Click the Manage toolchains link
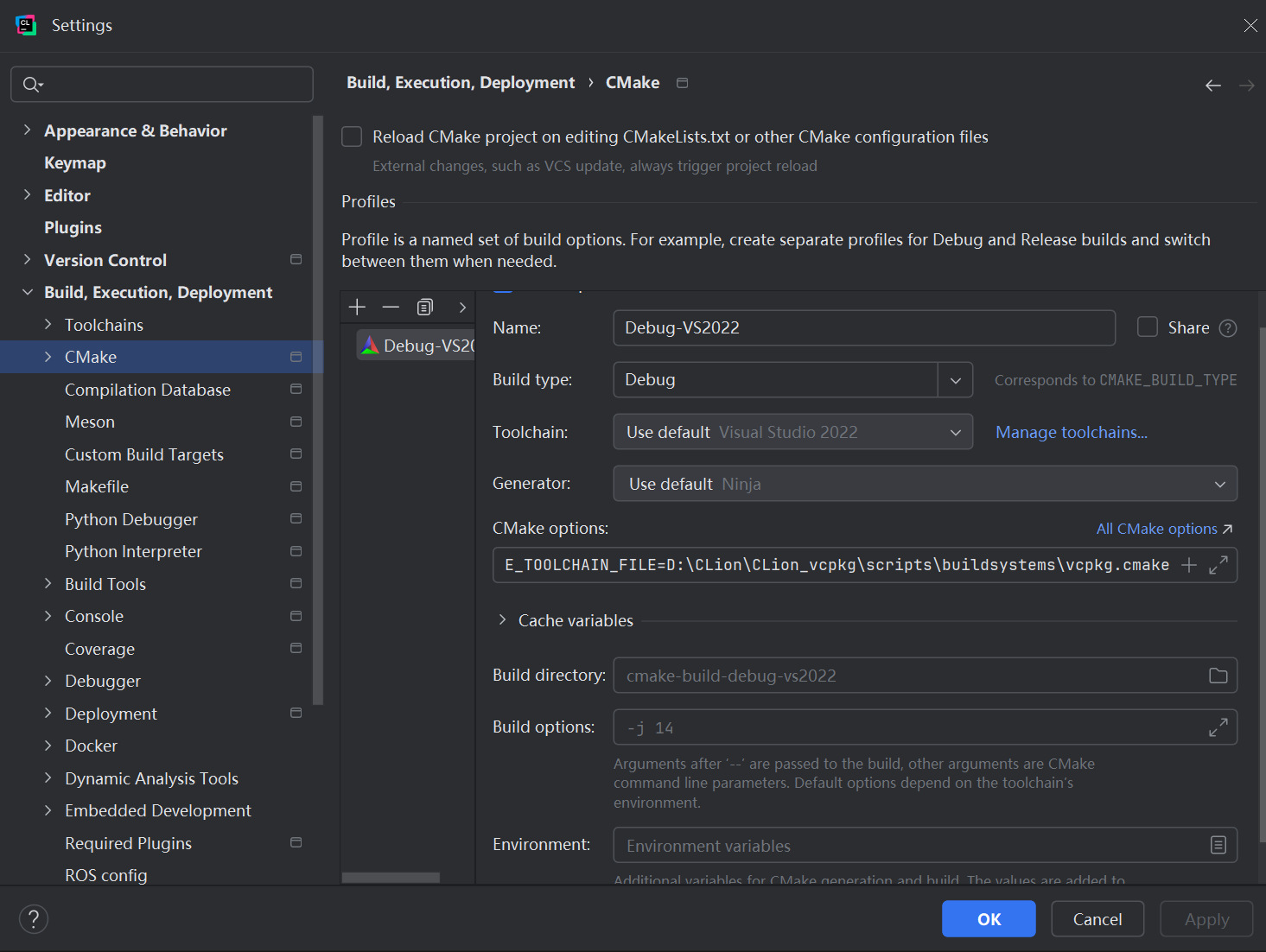This screenshot has height=952, width=1266. pos(1071,432)
